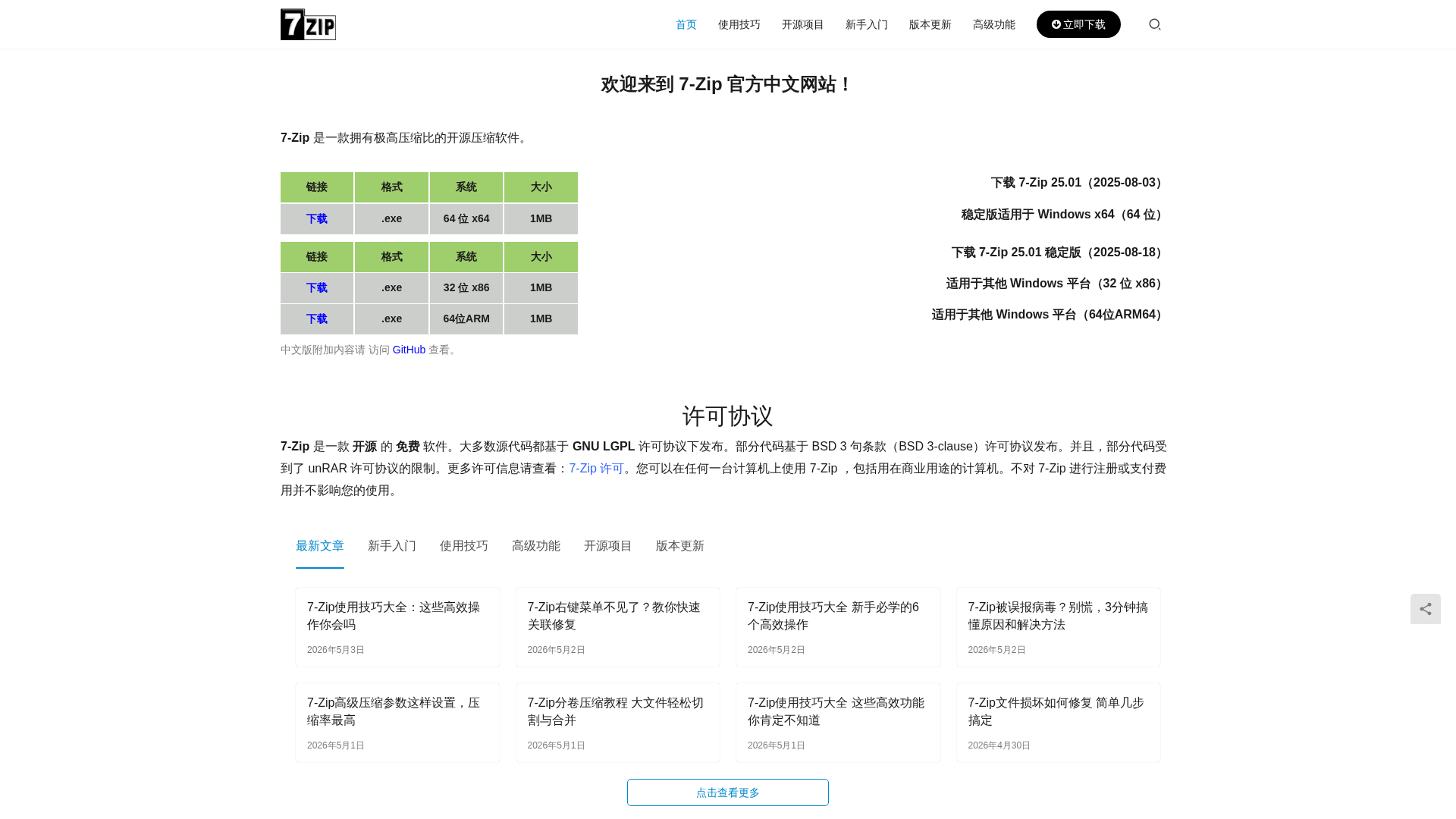Click the 64 位 x64 system cell
Image resolution: width=1456 pixels, height=819 pixels.
pyautogui.click(x=466, y=218)
